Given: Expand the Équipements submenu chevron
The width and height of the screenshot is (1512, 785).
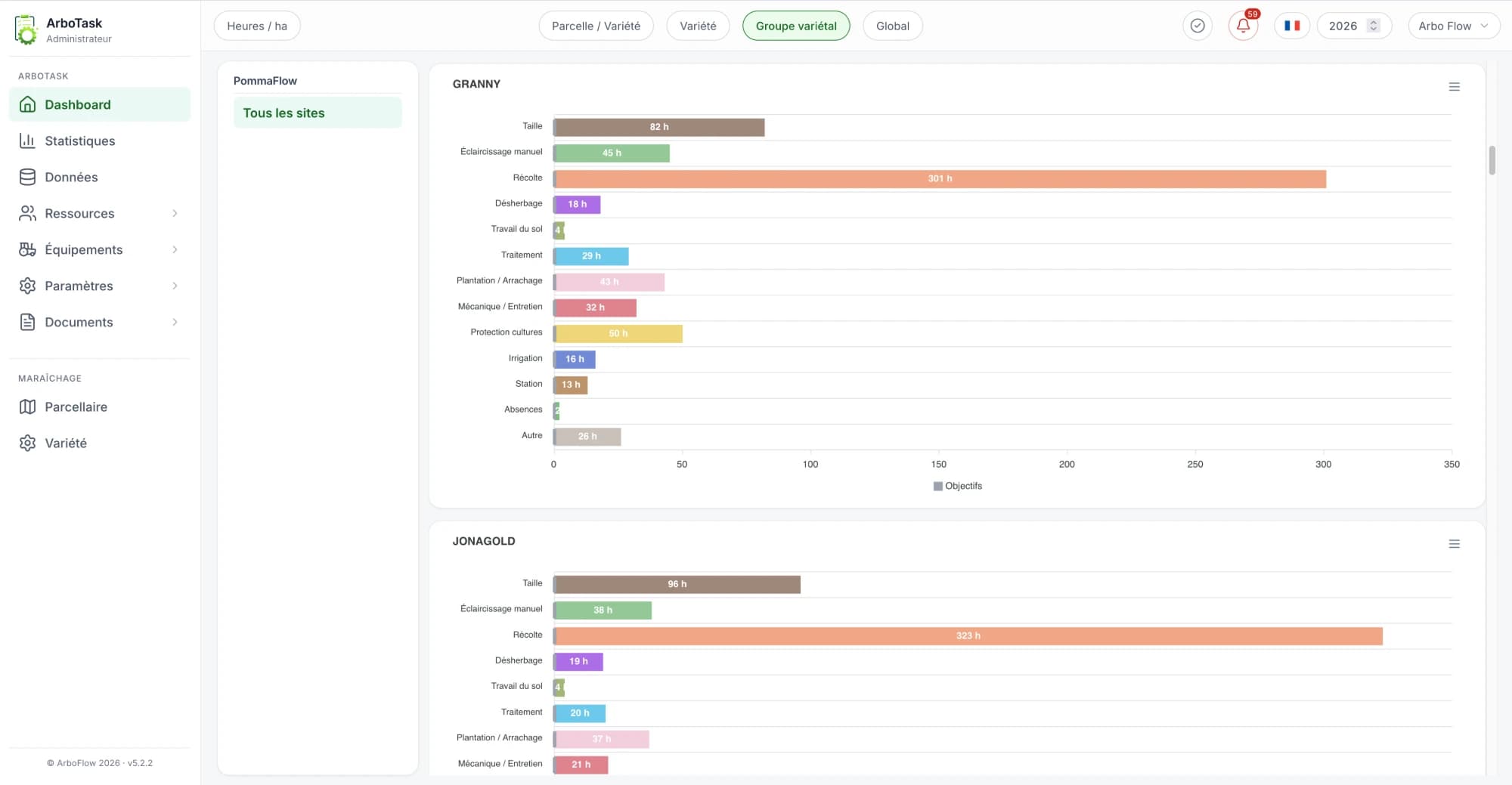Looking at the screenshot, I should (175, 249).
